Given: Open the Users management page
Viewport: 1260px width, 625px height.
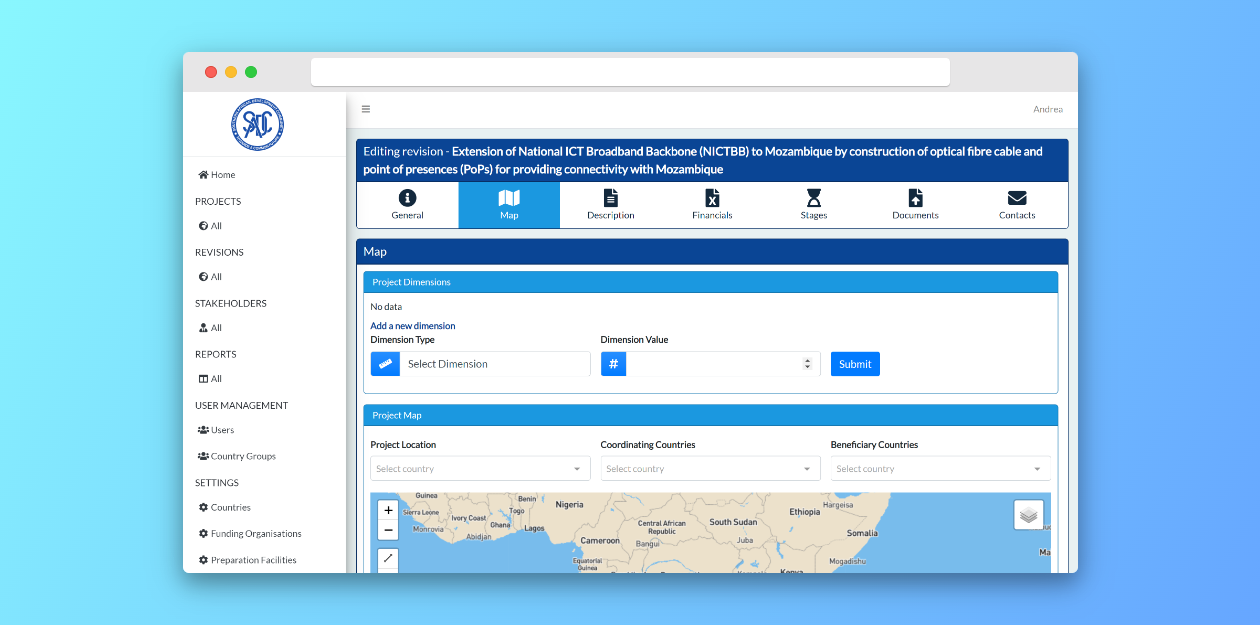Looking at the screenshot, I should pyautogui.click(x=216, y=430).
